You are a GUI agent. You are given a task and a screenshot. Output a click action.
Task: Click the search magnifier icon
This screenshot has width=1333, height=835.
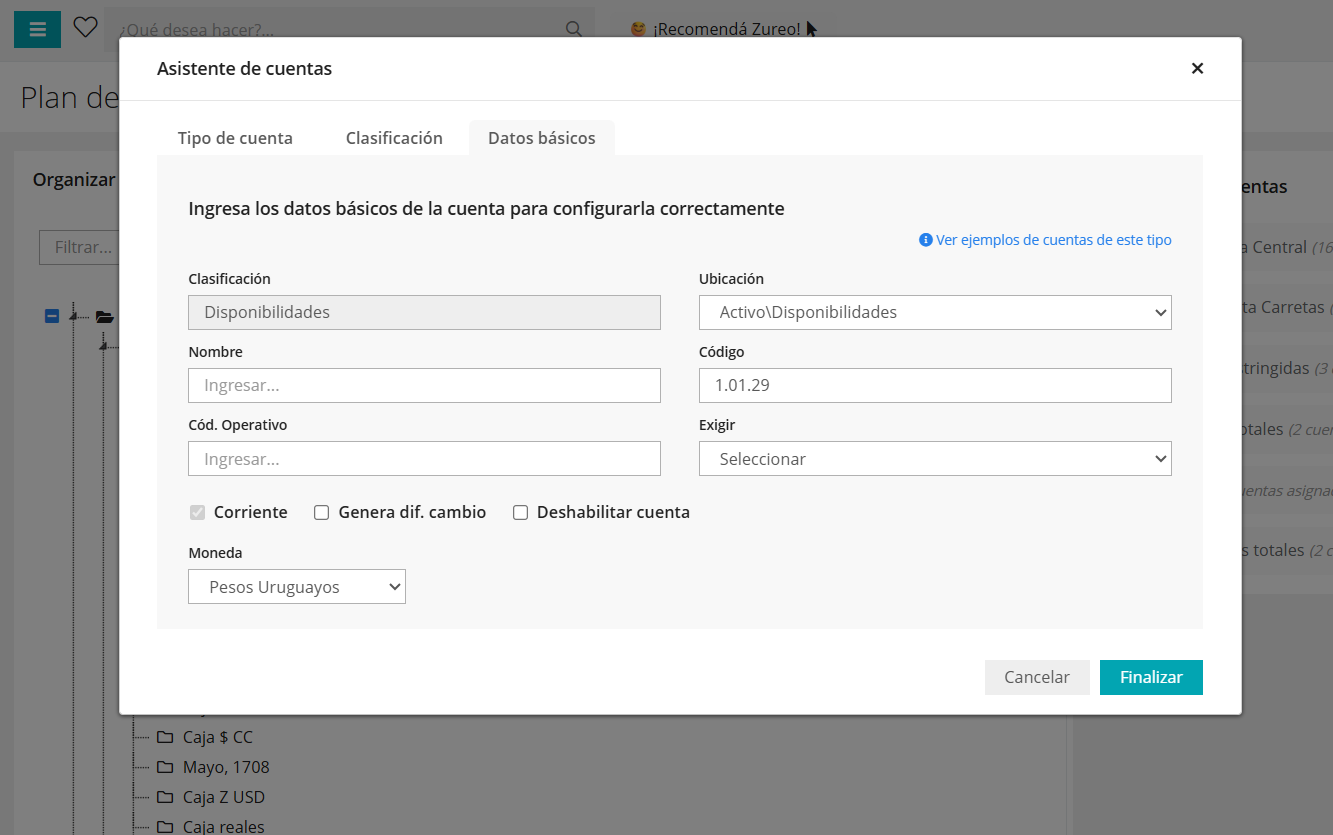pos(574,29)
